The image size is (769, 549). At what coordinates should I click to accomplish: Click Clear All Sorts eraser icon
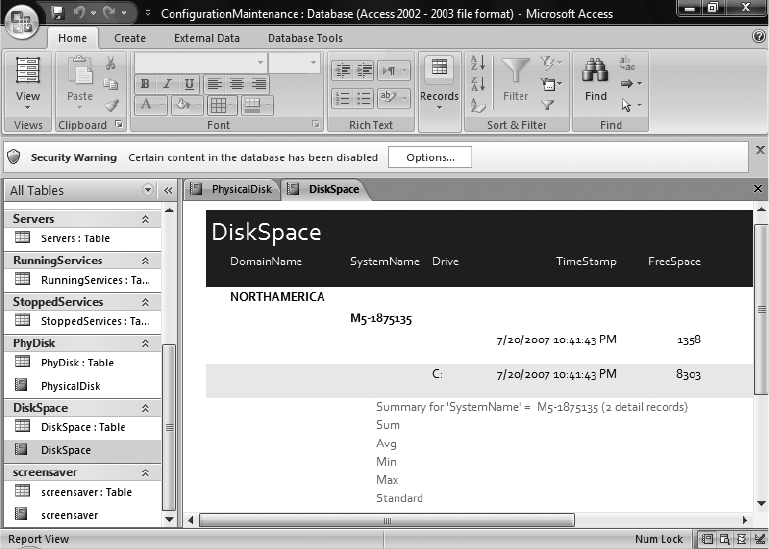478,105
